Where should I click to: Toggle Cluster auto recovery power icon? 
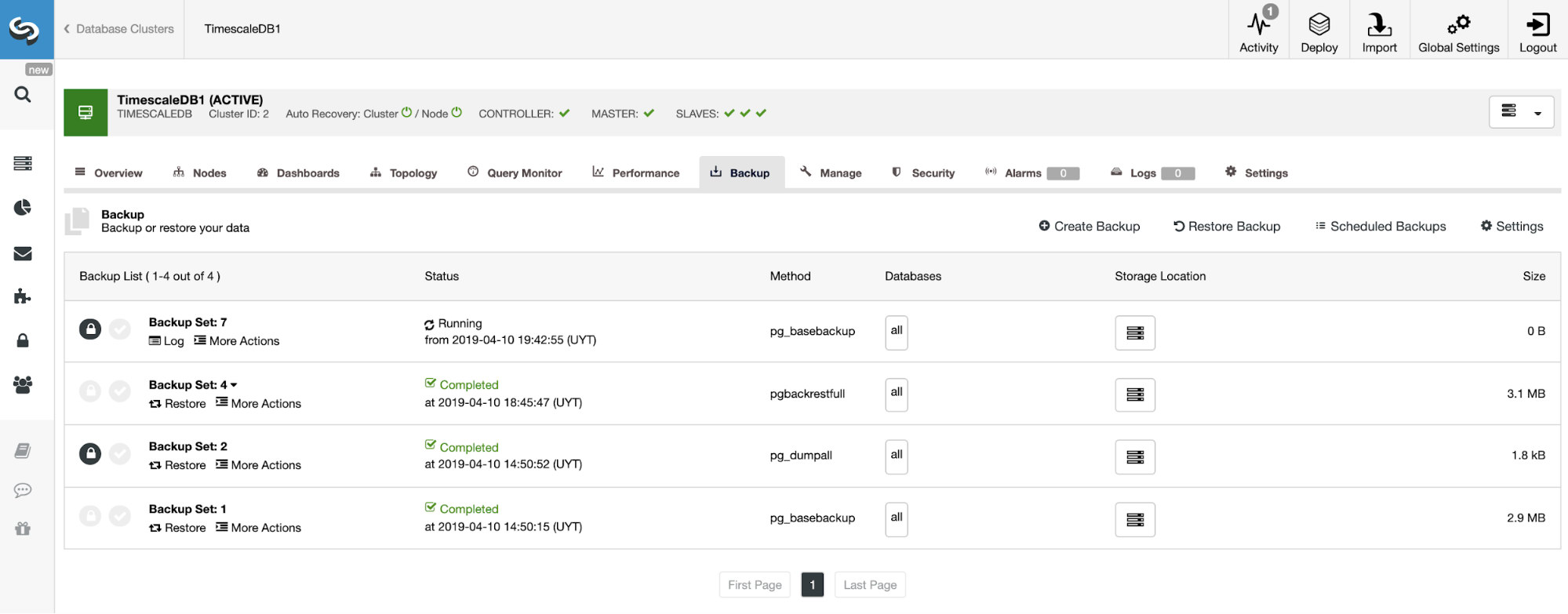406,113
